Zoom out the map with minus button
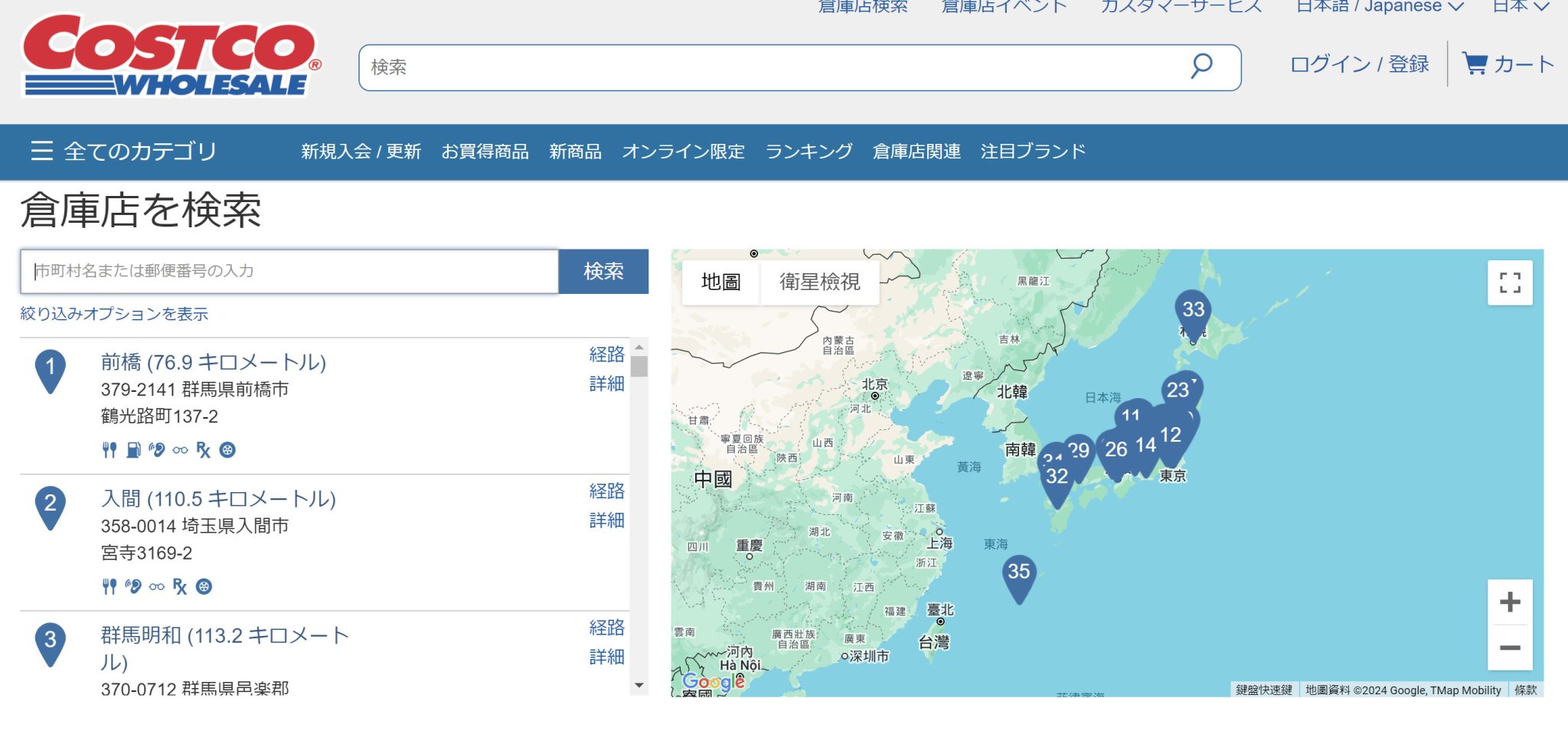The height and width of the screenshot is (734, 1568). pyautogui.click(x=1510, y=648)
